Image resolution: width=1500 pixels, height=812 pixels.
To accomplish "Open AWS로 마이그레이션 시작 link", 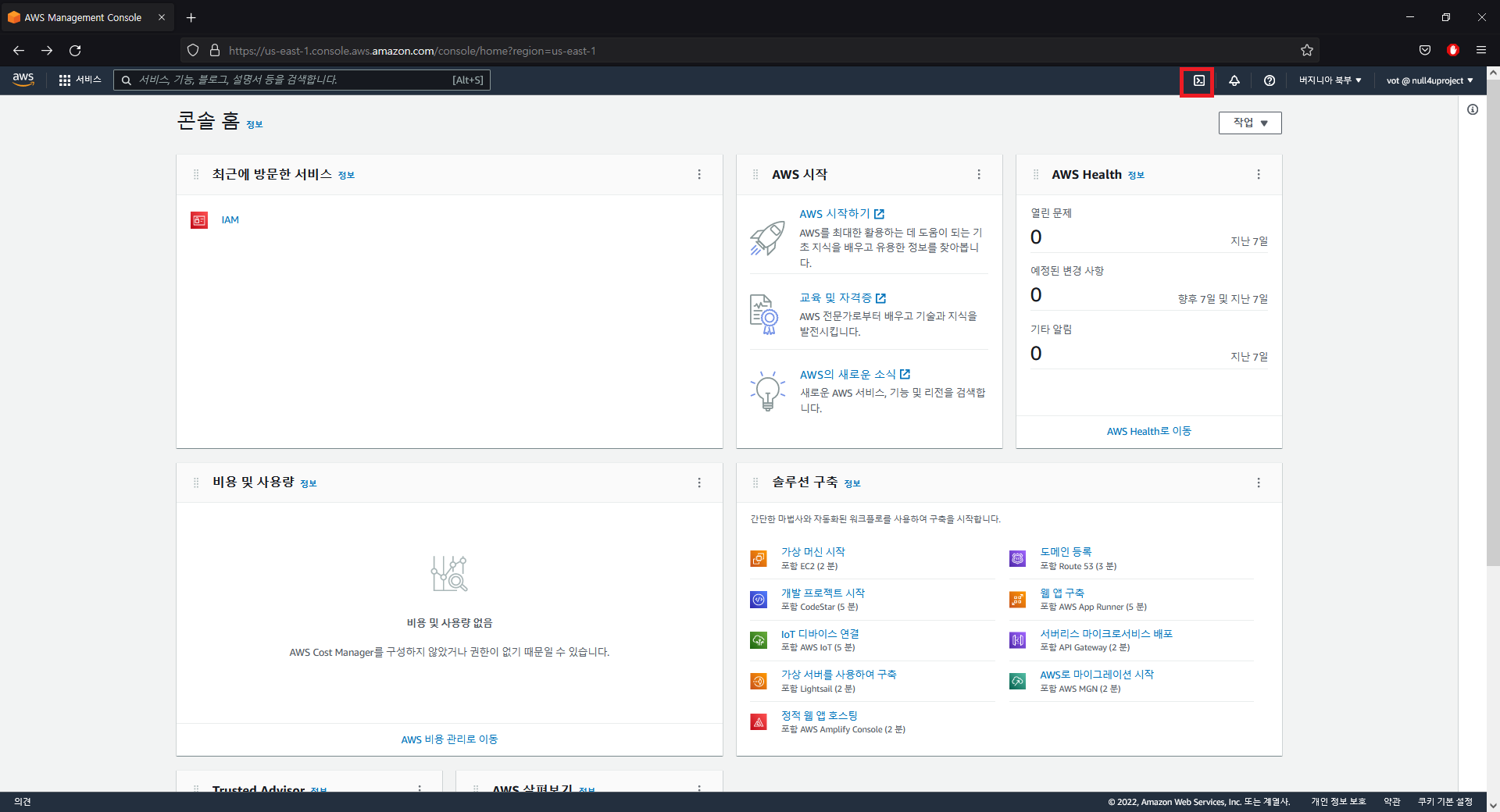I will (1097, 675).
